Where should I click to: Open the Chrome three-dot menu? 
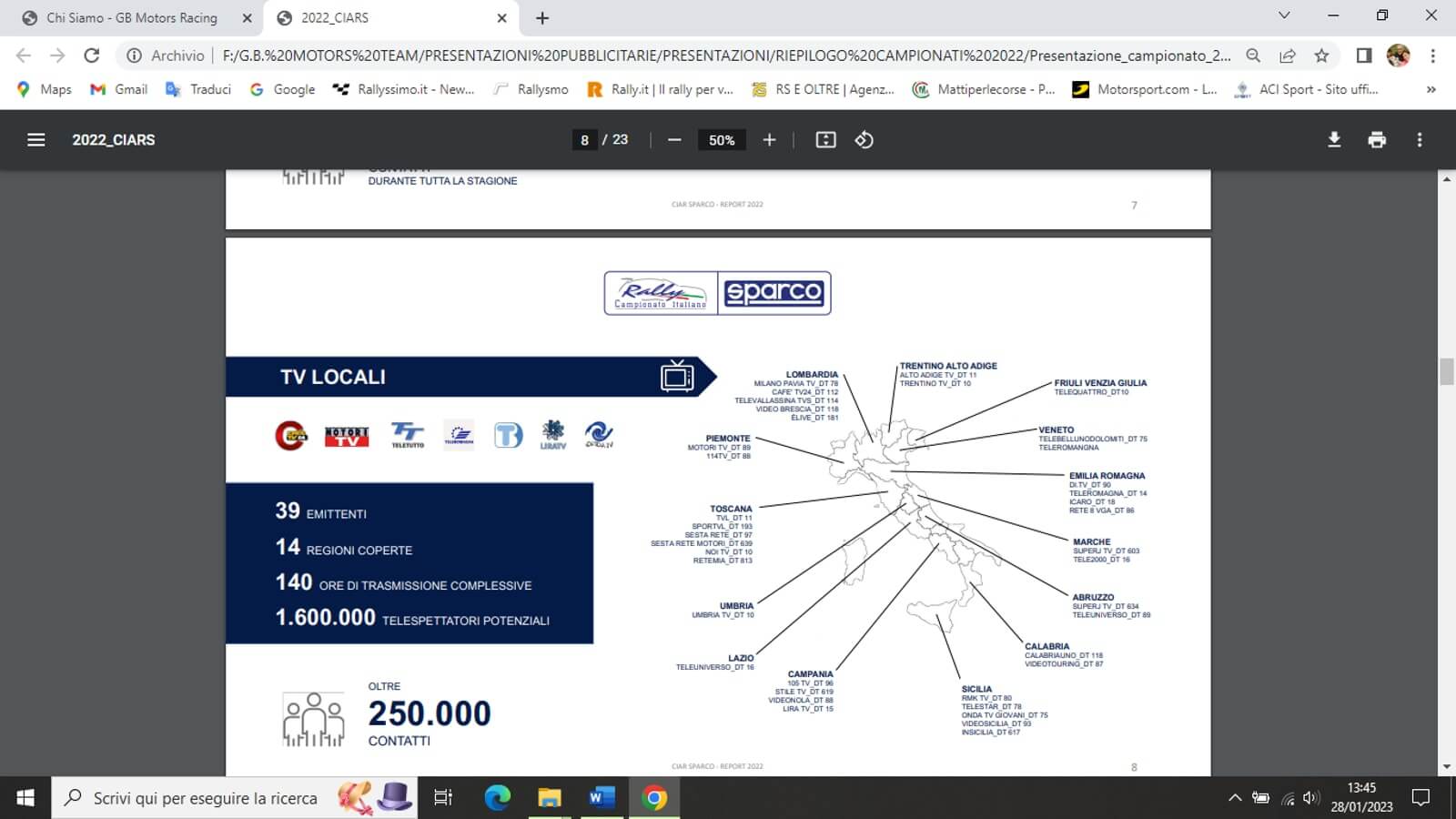click(x=1432, y=56)
